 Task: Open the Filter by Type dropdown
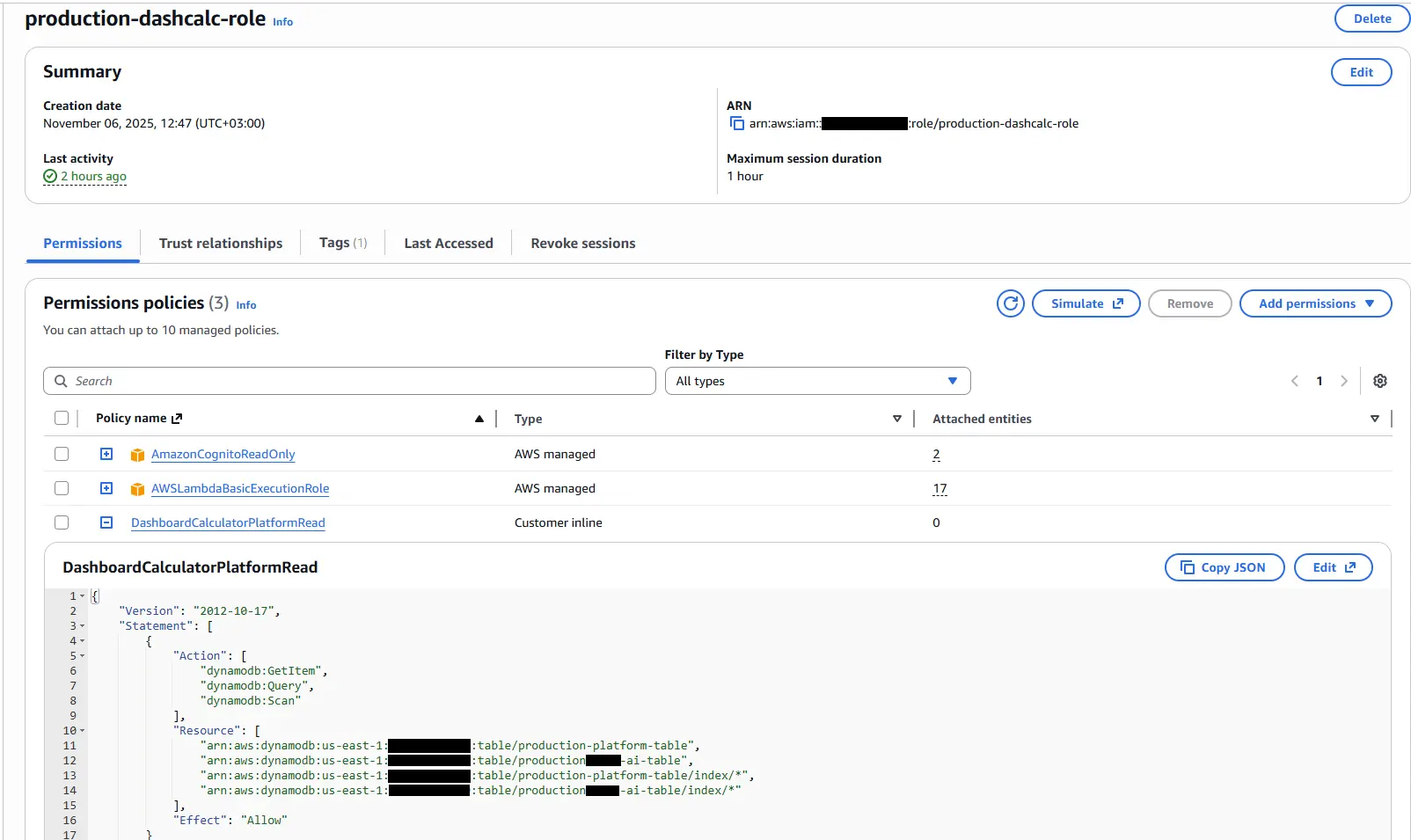(817, 381)
